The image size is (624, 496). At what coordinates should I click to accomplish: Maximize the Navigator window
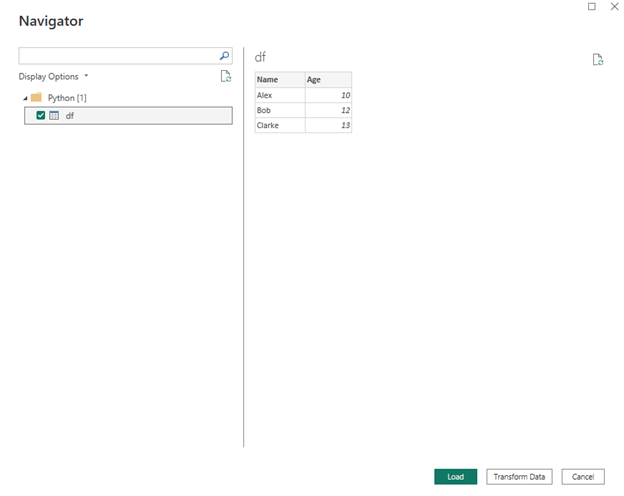tap(591, 7)
